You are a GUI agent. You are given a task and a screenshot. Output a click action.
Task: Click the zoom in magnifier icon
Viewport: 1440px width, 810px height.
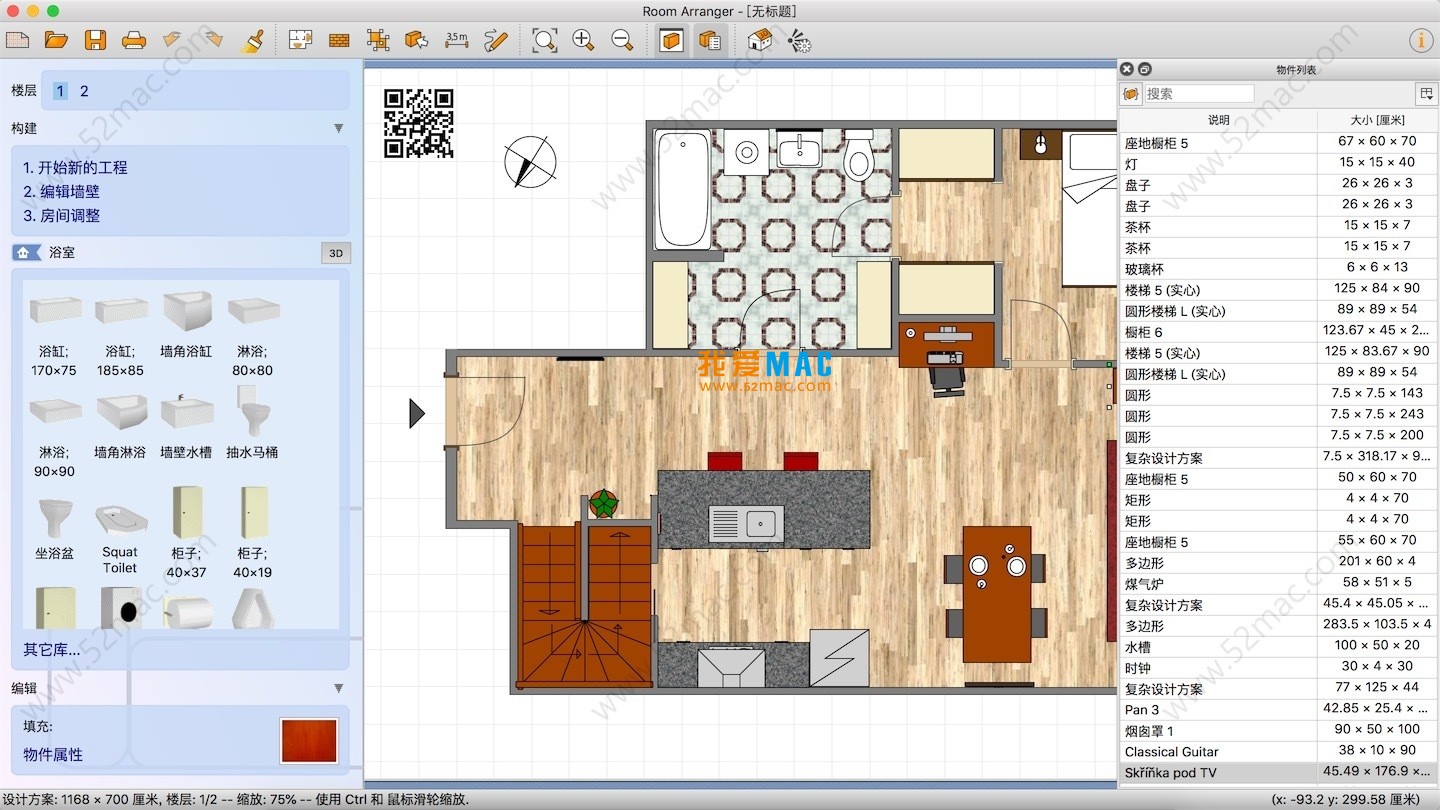[583, 40]
